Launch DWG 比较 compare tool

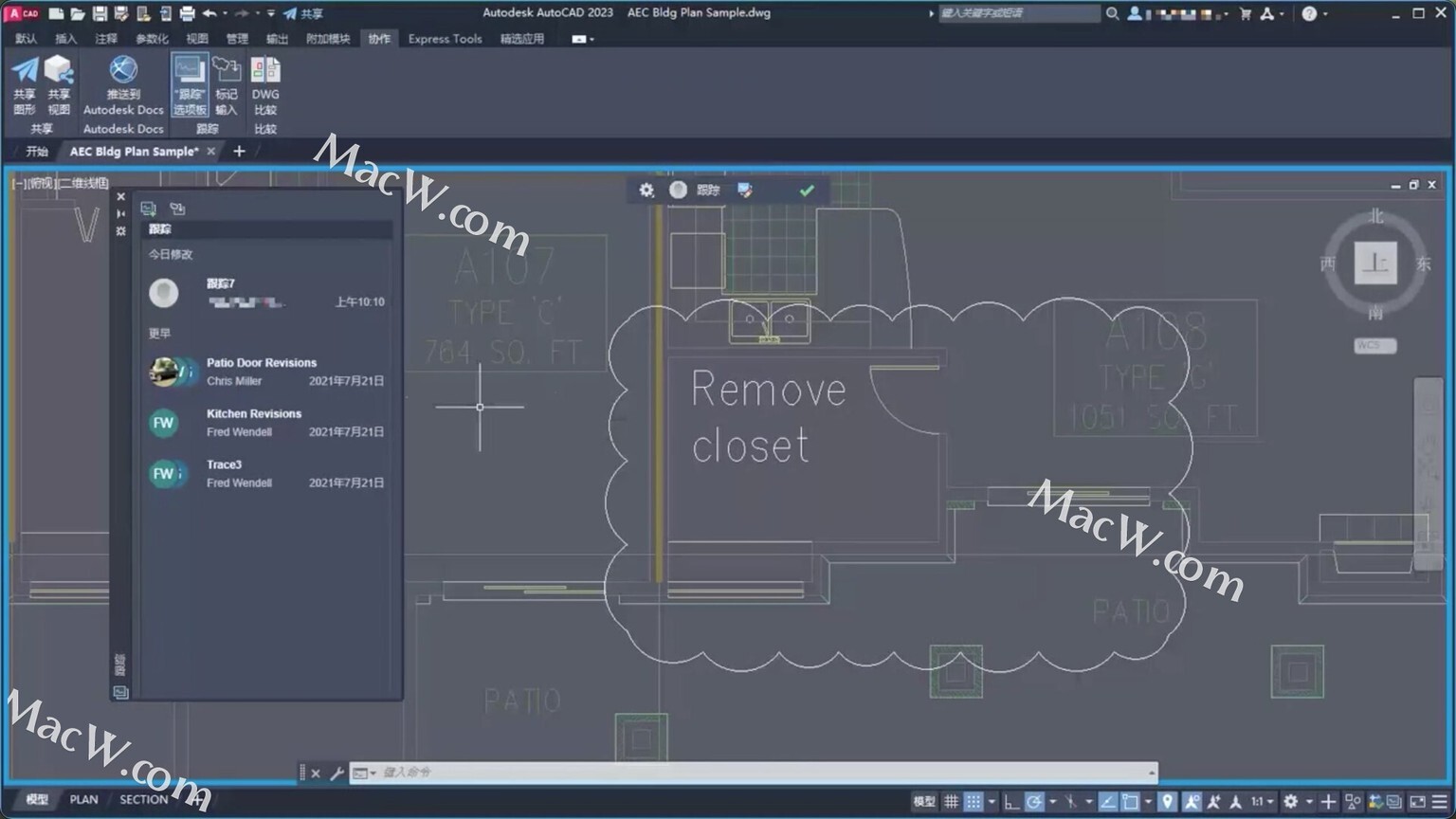[x=265, y=85]
